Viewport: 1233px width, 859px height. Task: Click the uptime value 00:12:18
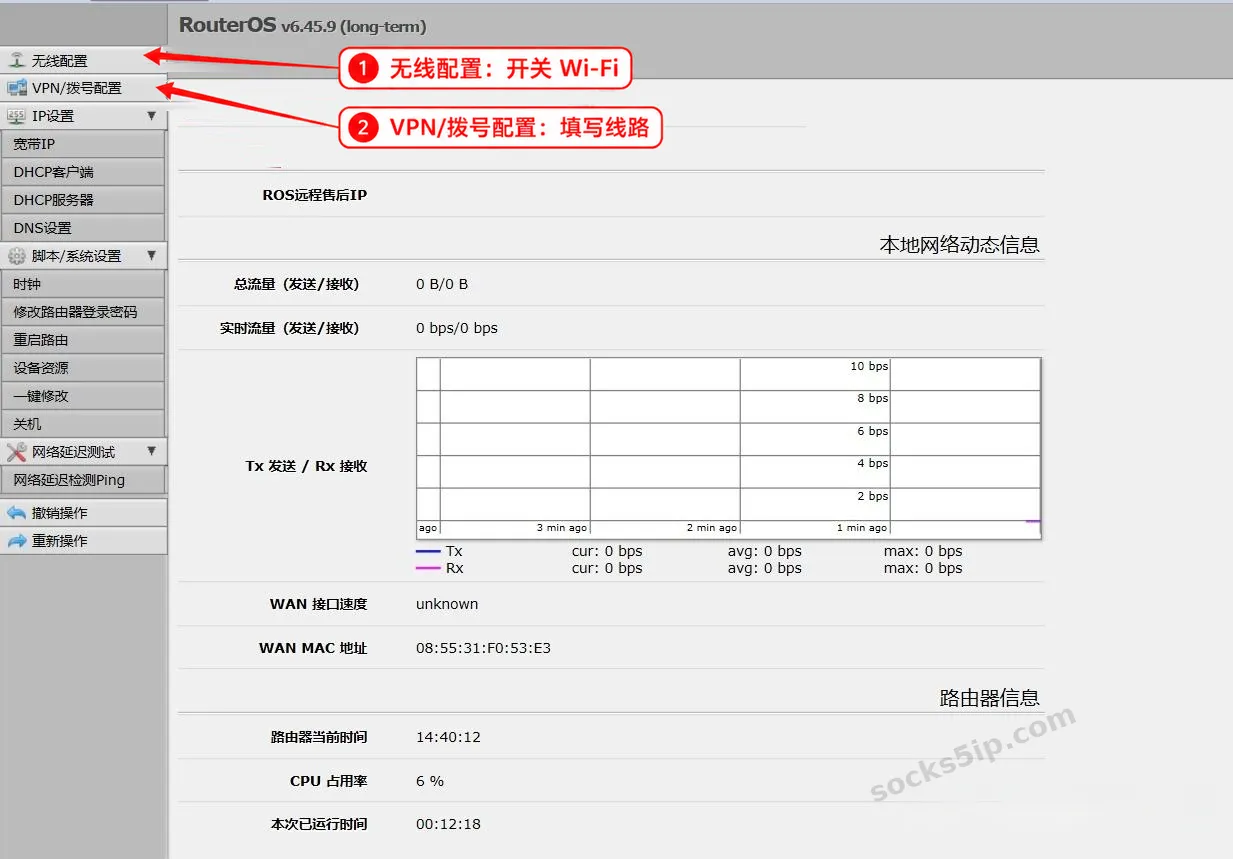(x=448, y=825)
